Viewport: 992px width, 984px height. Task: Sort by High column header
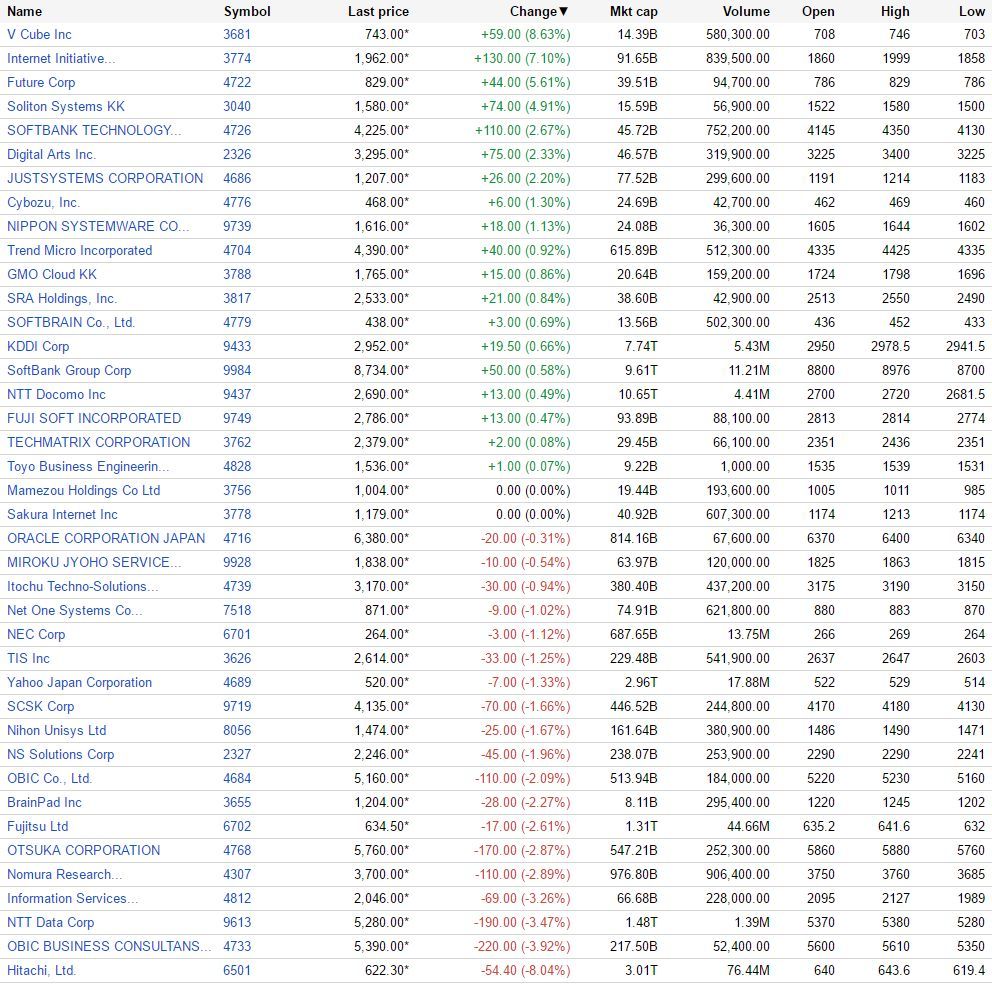coord(895,11)
